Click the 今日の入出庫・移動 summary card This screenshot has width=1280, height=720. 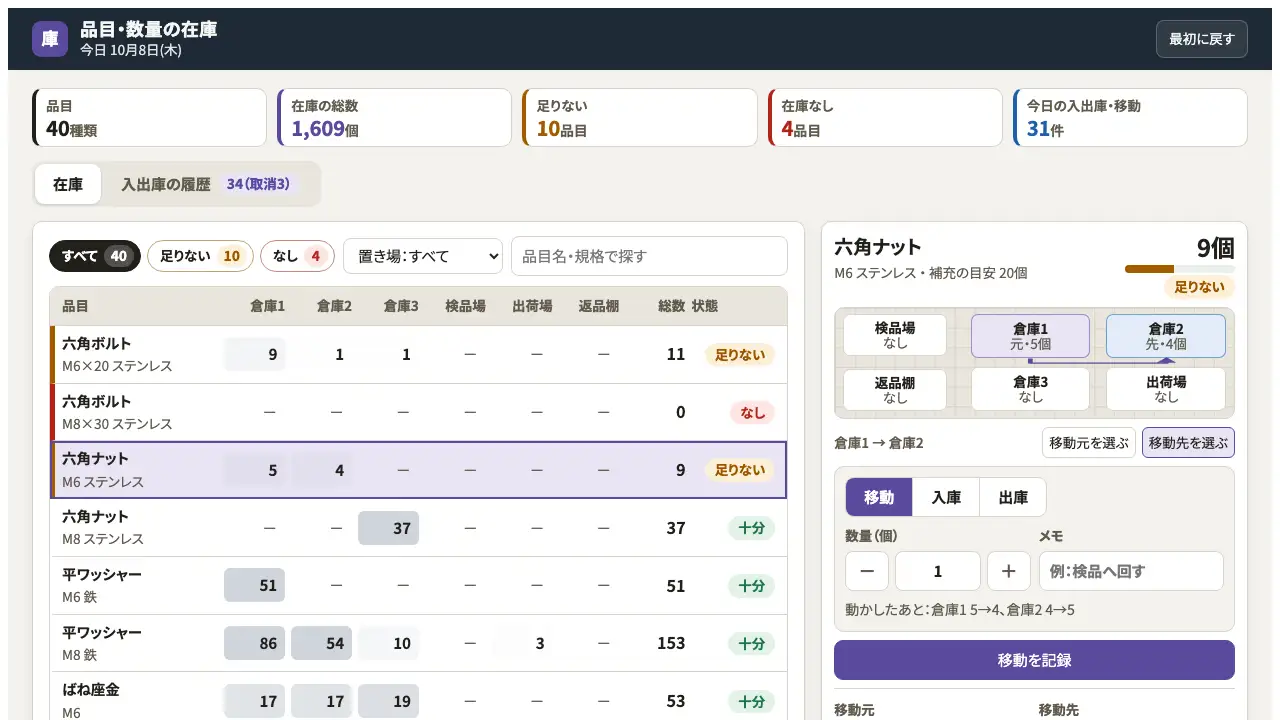tap(1130, 118)
